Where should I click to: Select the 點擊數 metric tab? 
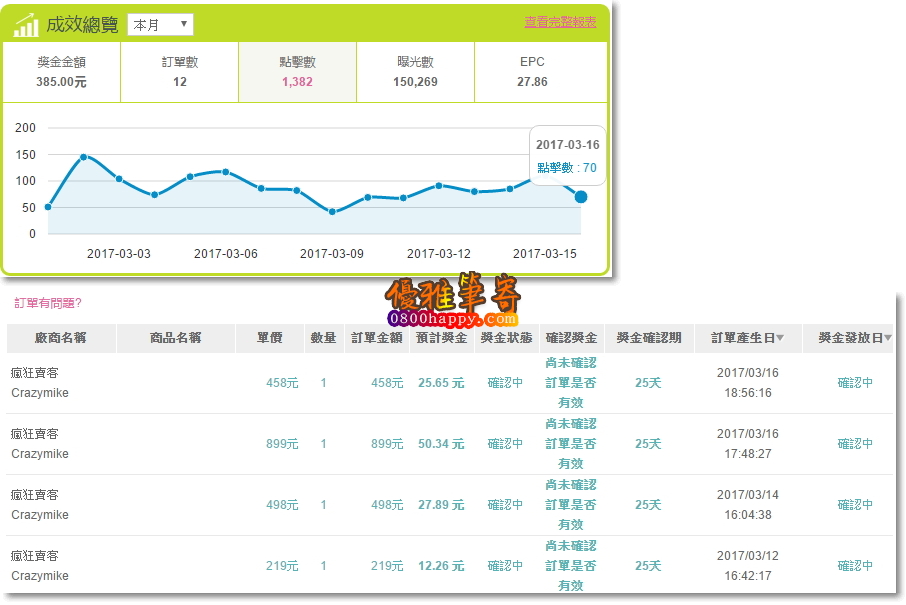coord(298,72)
